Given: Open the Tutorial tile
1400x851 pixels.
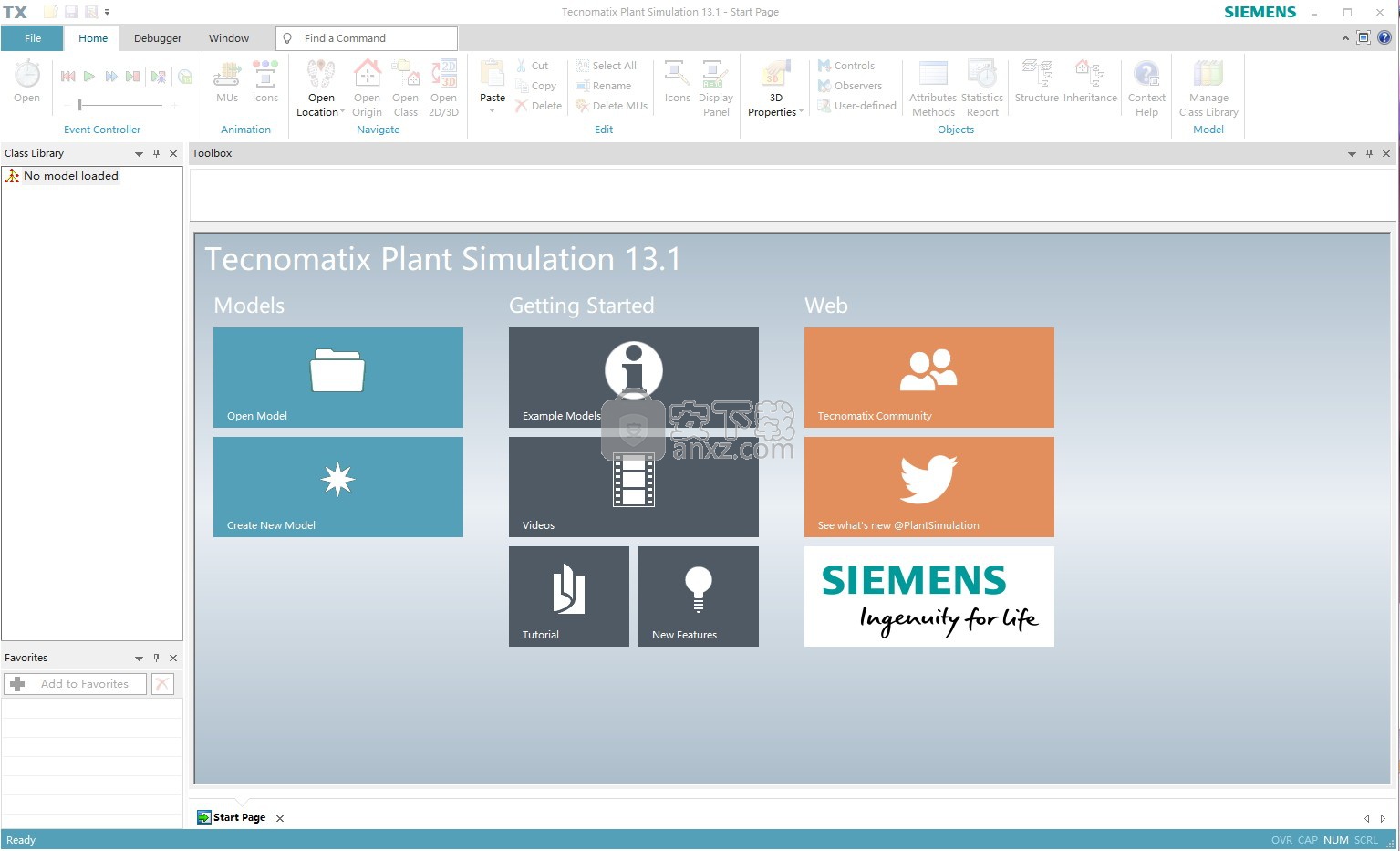Looking at the screenshot, I should (569, 597).
